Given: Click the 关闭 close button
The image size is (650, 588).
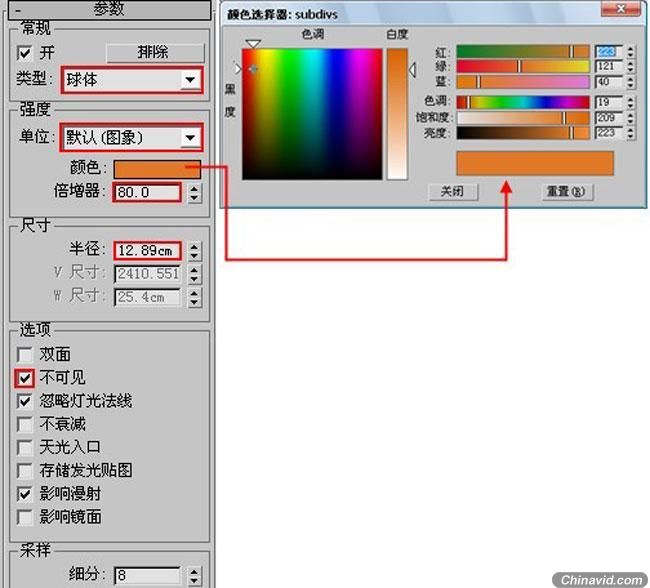Looking at the screenshot, I should [x=453, y=192].
